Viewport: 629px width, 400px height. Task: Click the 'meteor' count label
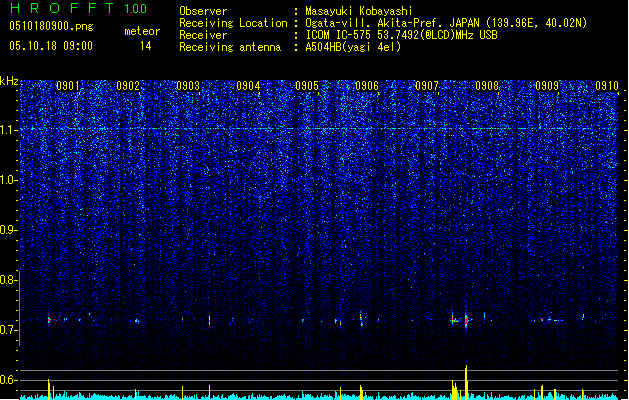tap(142, 31)
